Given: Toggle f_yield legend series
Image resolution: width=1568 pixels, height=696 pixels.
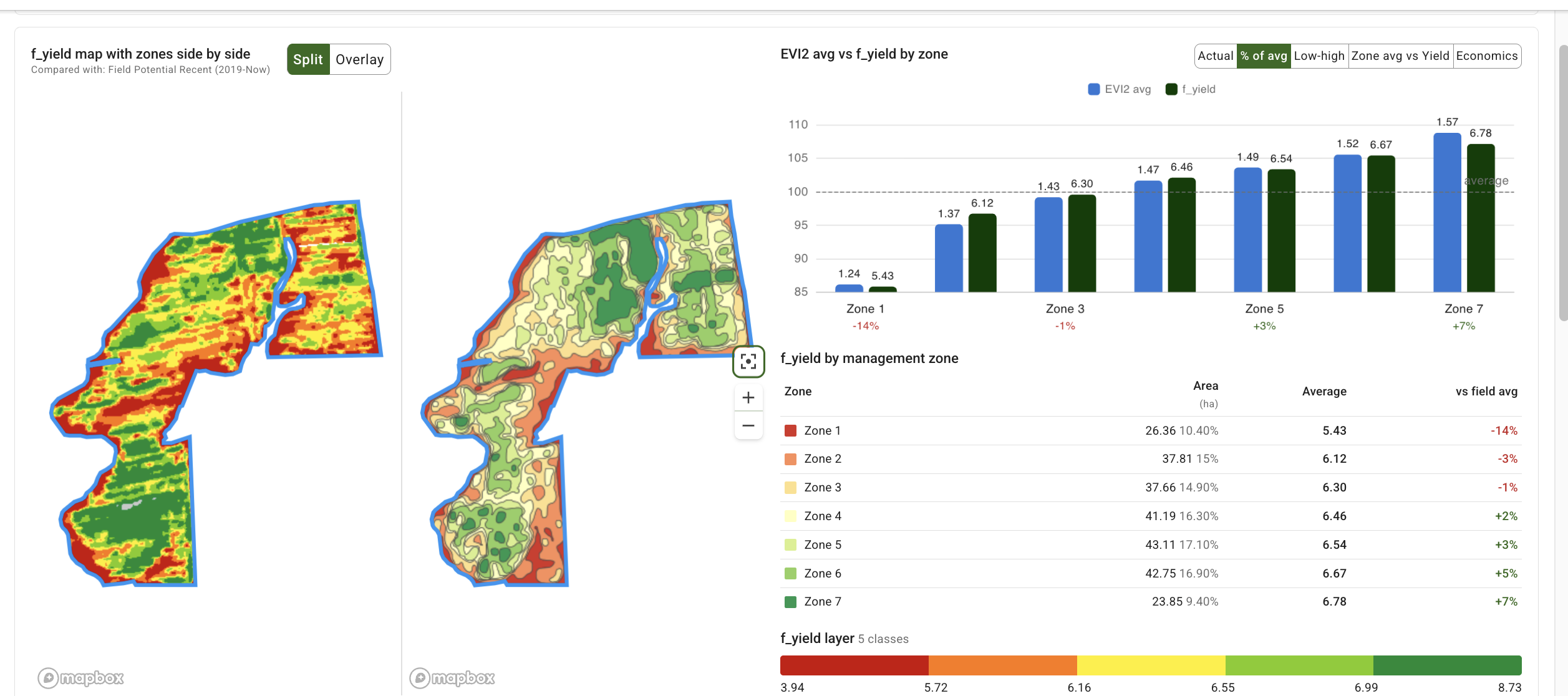Looking at the screenshot, I should (1190, 89).
